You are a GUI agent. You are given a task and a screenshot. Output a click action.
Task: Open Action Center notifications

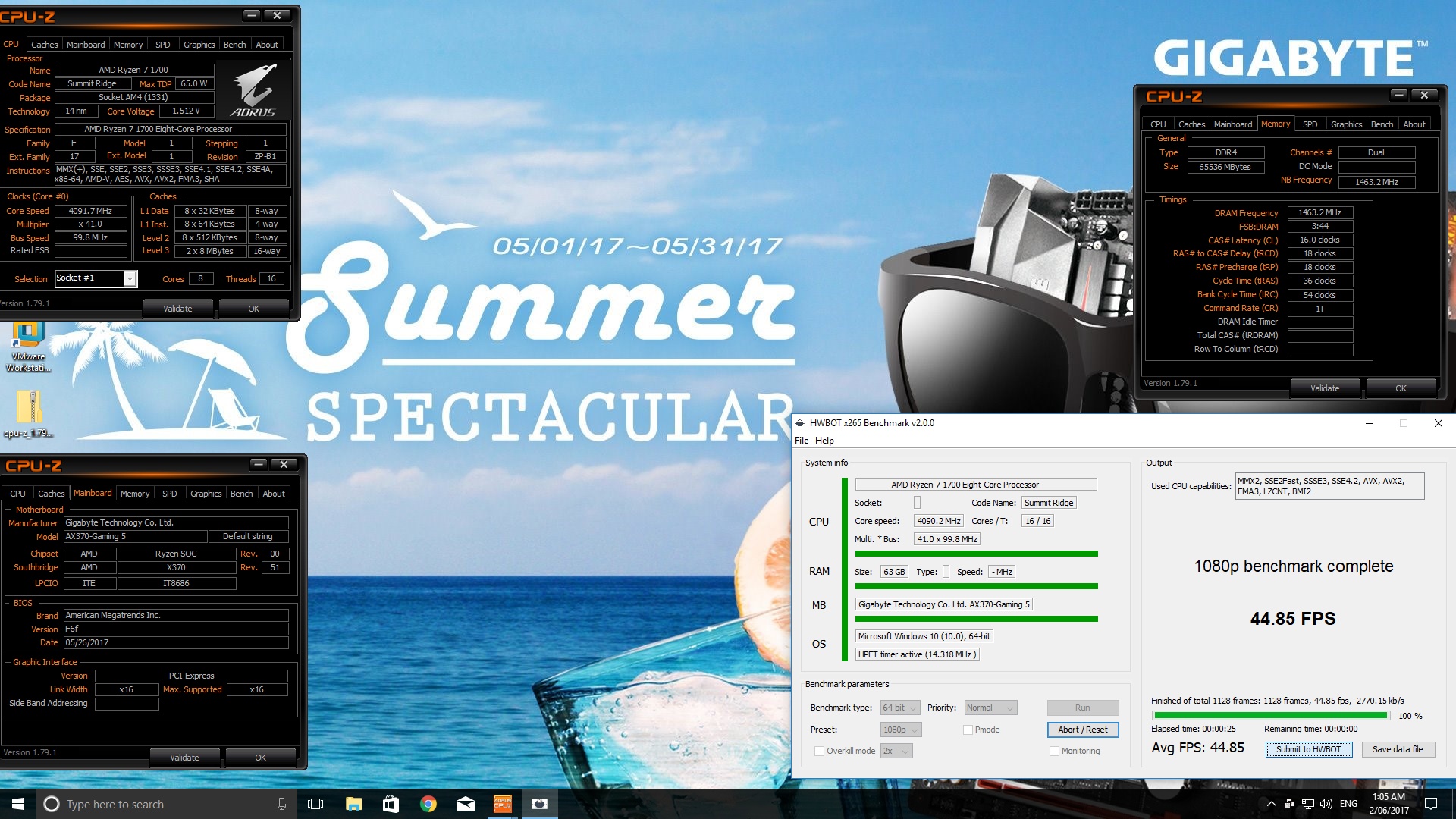point(1431,804)
